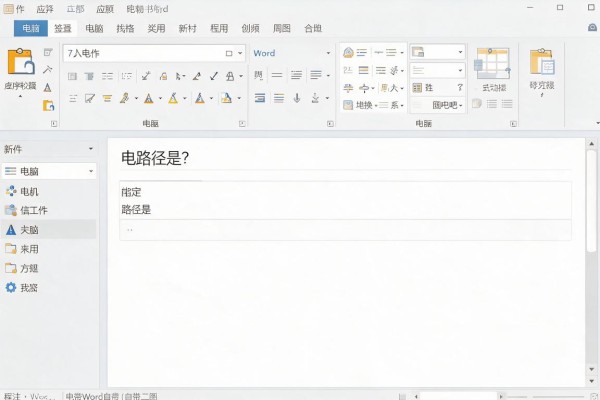Screen dimensions: 600x400
Task: Switch to the 签置 tab
Action: point(62,28)
